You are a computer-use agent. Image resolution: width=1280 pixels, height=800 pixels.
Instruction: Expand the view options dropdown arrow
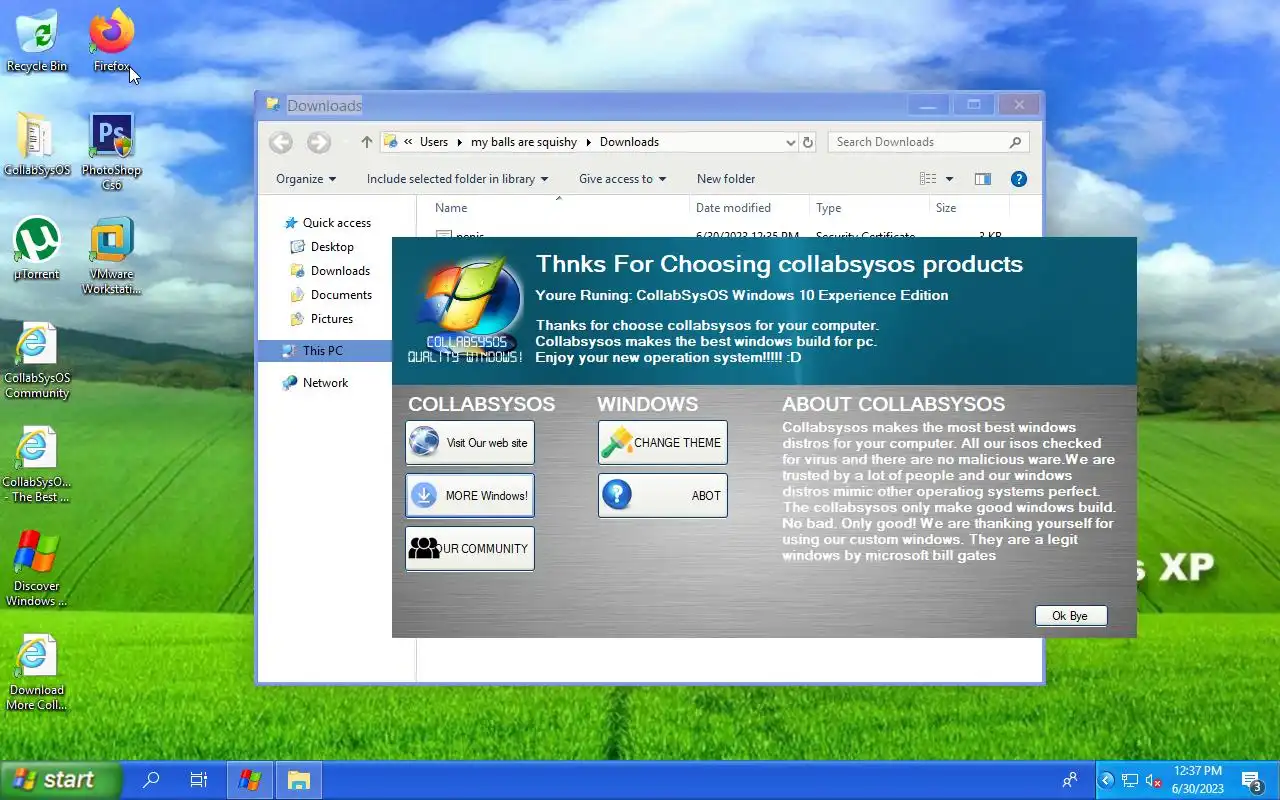(949, 179)
